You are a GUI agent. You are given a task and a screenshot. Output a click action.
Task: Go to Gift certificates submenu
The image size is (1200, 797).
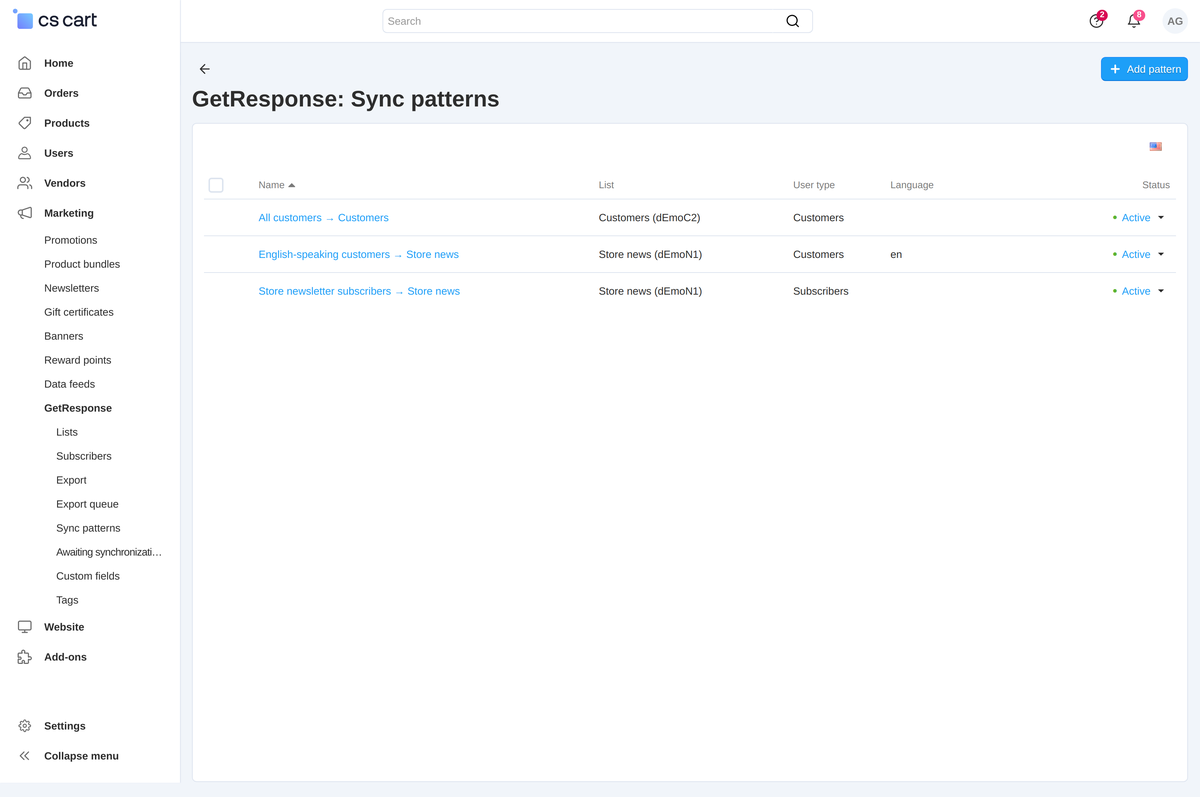pyautogui.click(x=79, y=312)
